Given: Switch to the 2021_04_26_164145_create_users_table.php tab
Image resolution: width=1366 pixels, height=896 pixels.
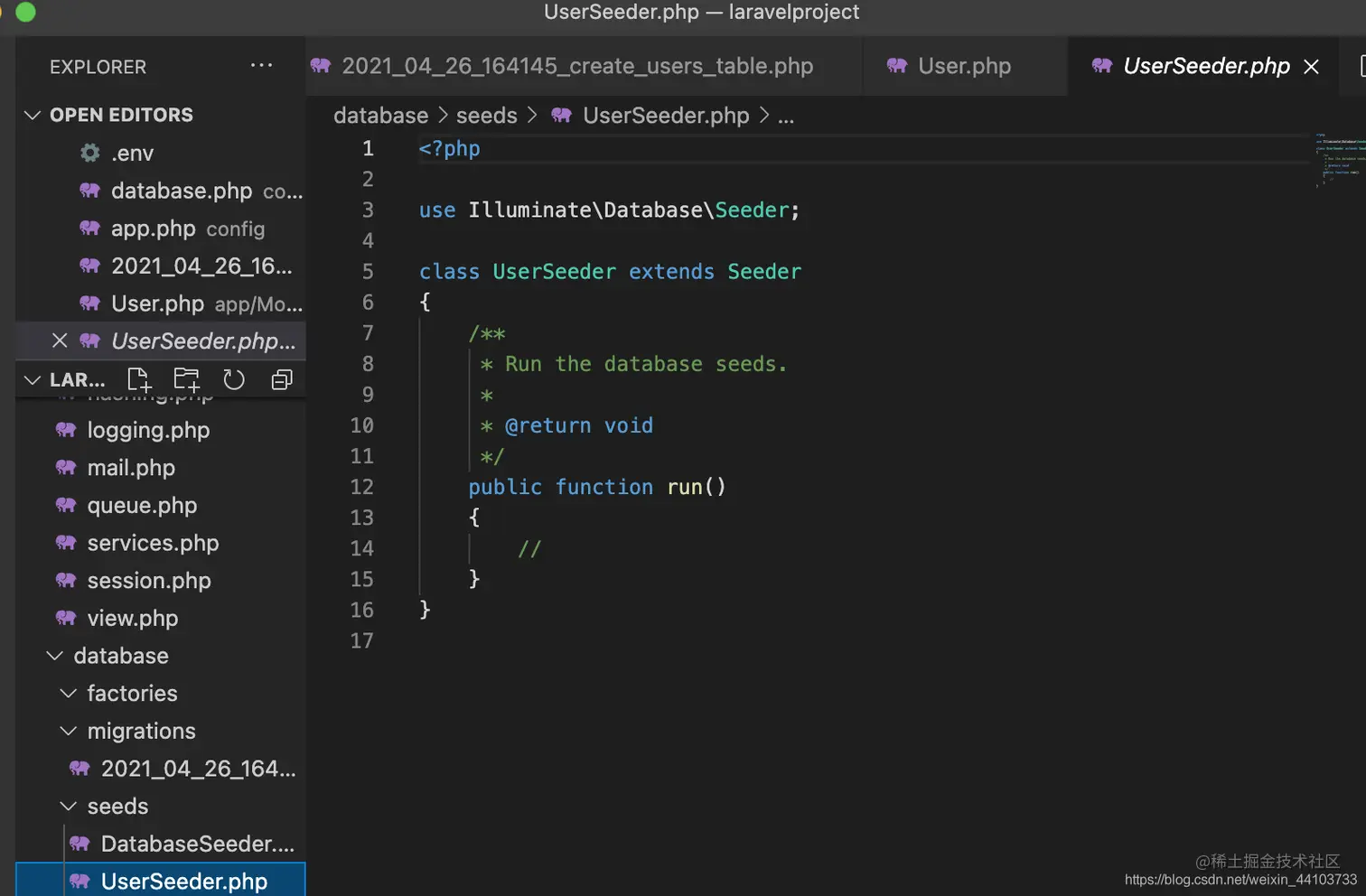Looking at the screenshot, I should coord(584,66).
